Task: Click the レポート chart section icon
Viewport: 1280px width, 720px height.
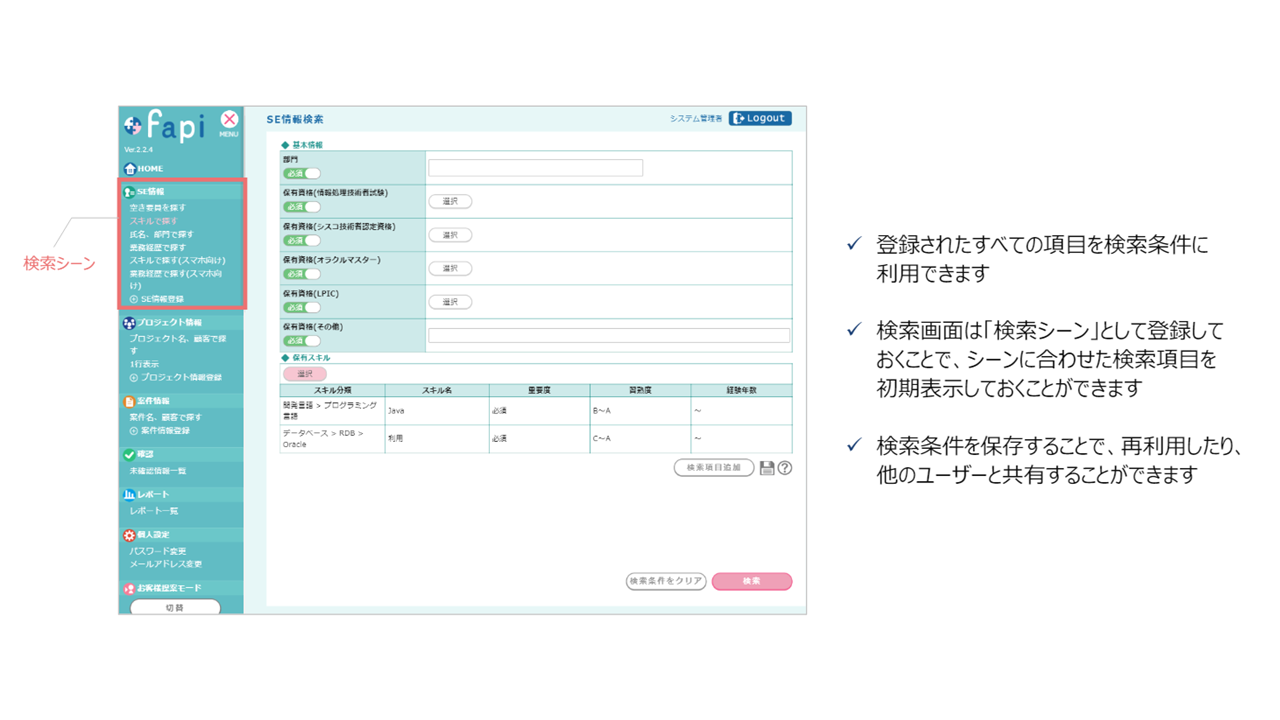Action: coord(129,495)
